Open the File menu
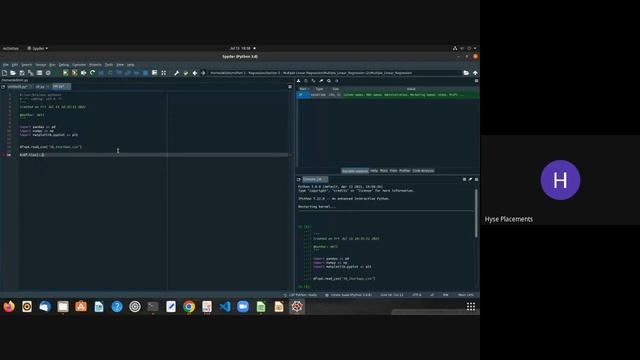 (x=6, y=64)
